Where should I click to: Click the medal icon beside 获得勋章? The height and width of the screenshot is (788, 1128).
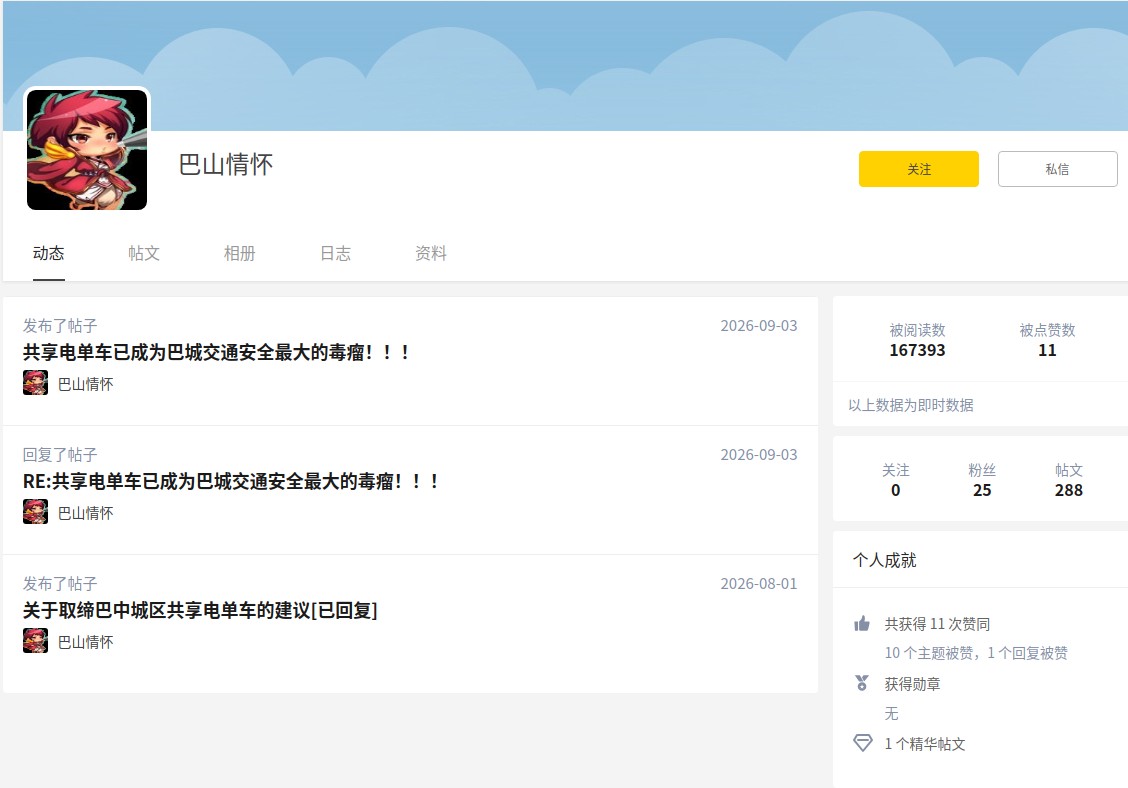tap(862, 683)
